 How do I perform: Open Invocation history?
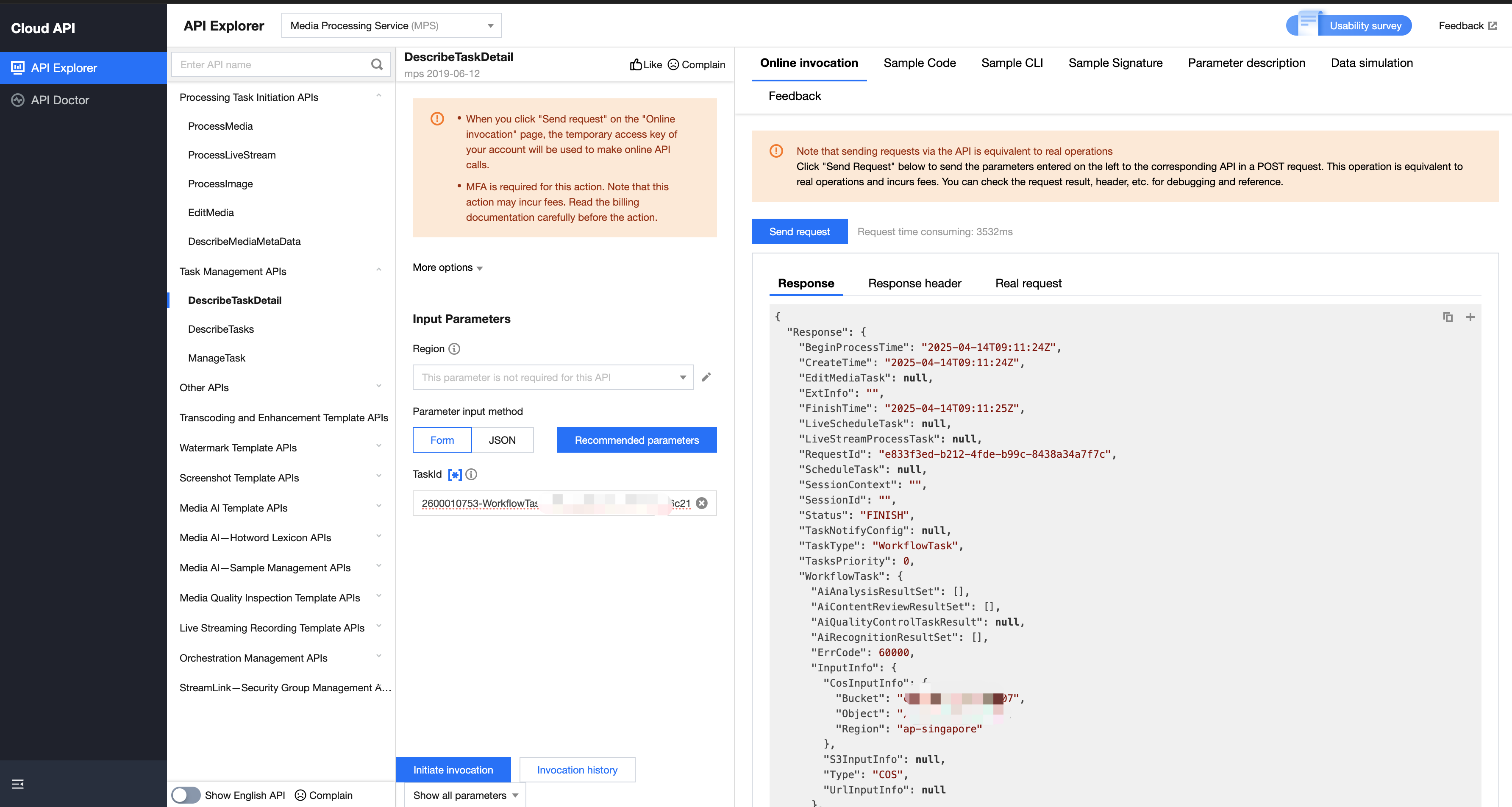pos(576,769)
